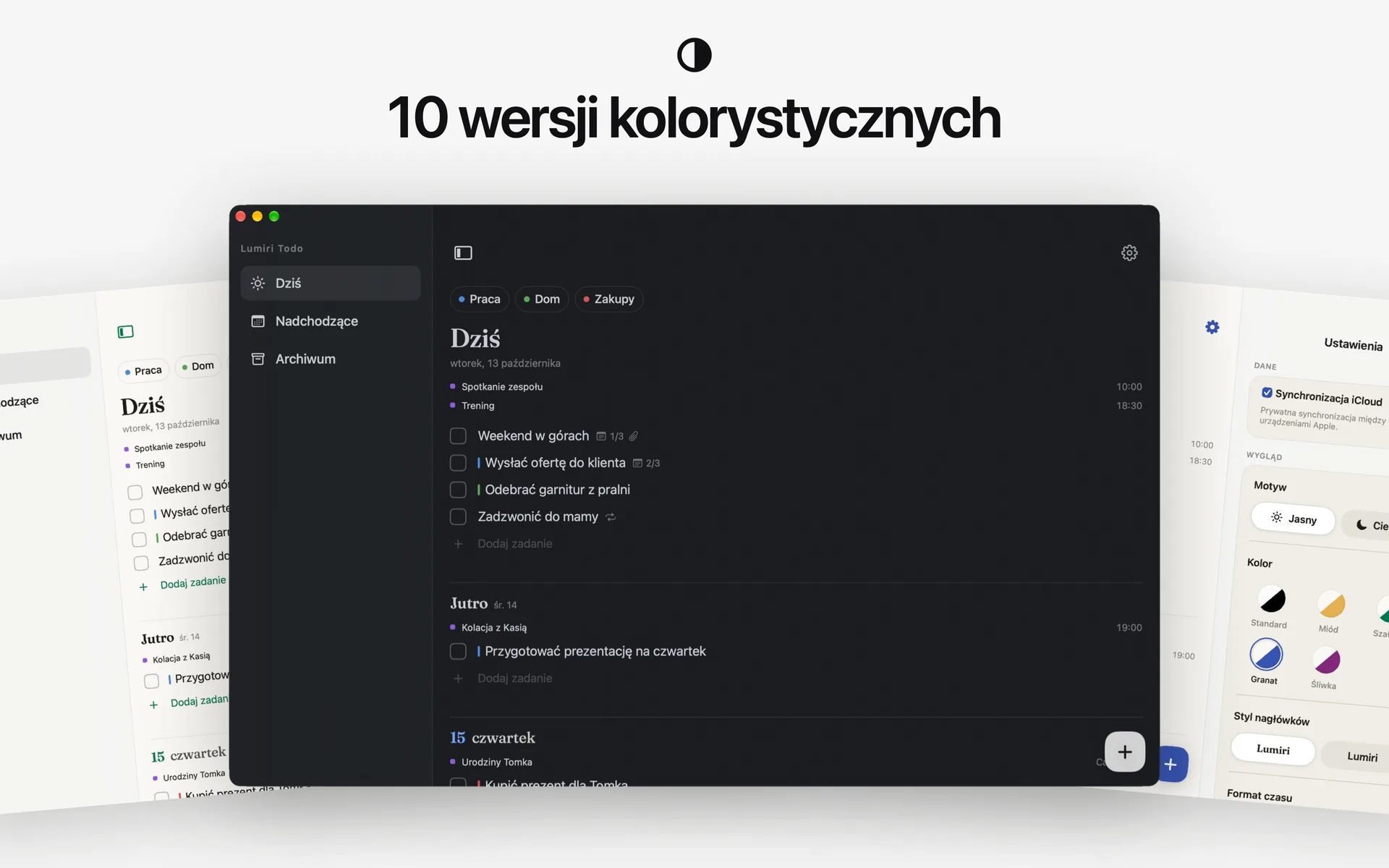Click the attachment paperclip on Weekend w górach
This screenshot has height=868, width=1389.
tap(633, 436)
